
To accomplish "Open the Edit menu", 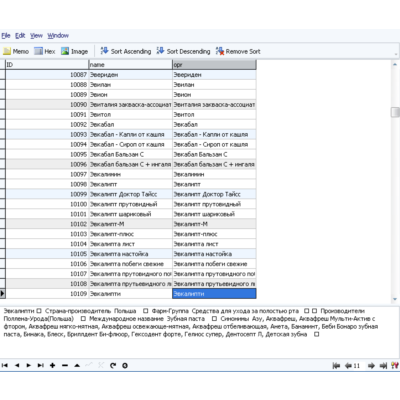I will point(20,35).
